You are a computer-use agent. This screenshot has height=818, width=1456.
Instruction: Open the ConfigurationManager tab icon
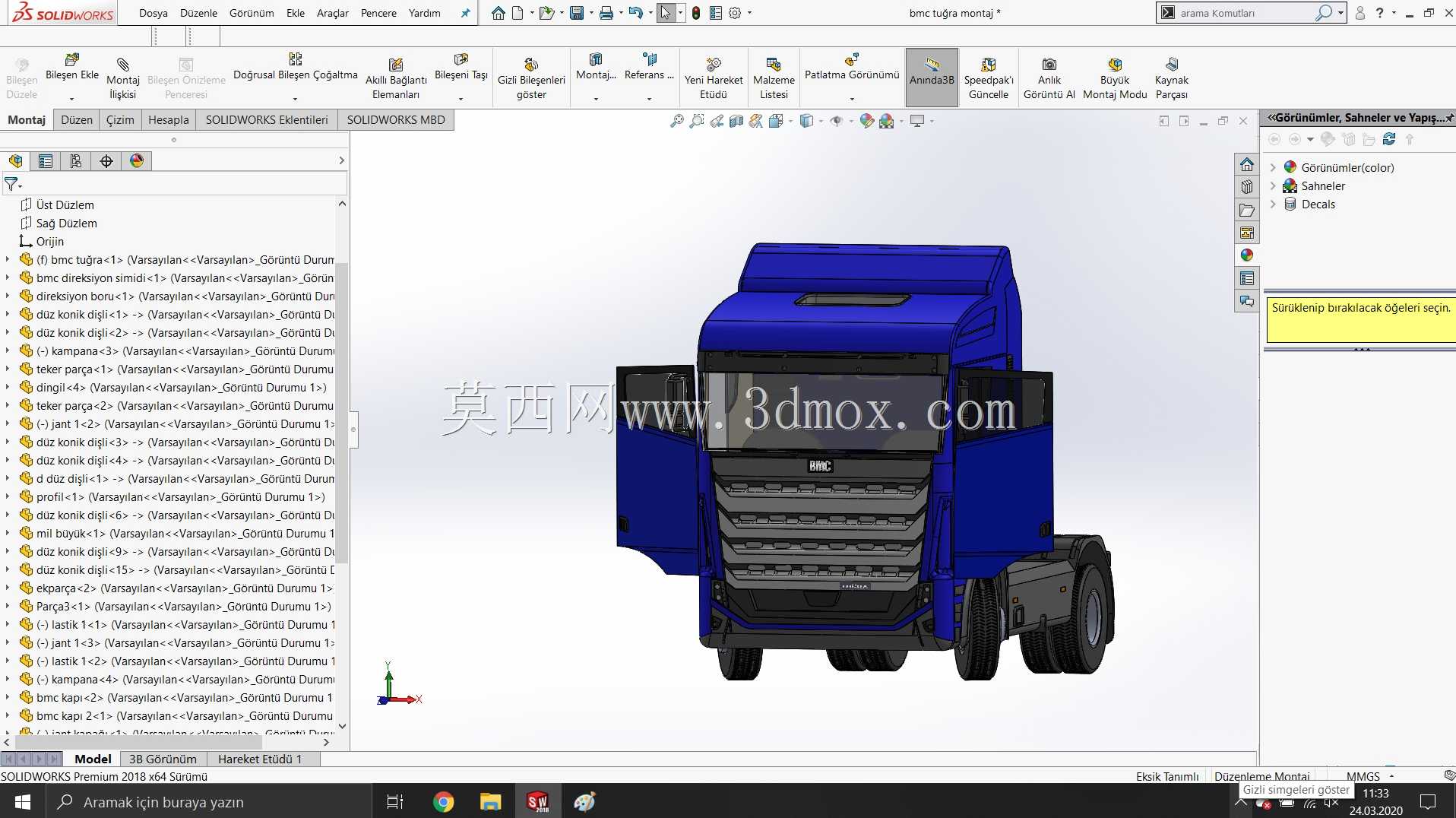pyautogui.click(x=76, y=161)
